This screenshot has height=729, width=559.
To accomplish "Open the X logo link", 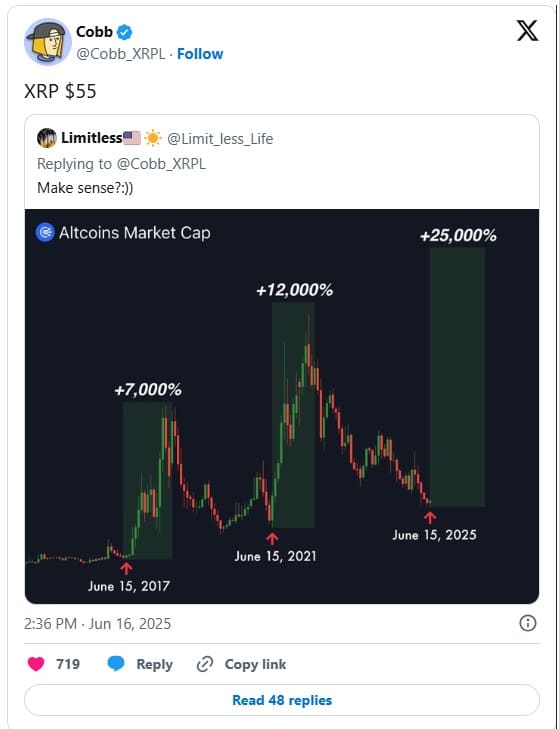I will tap(527, 31).
